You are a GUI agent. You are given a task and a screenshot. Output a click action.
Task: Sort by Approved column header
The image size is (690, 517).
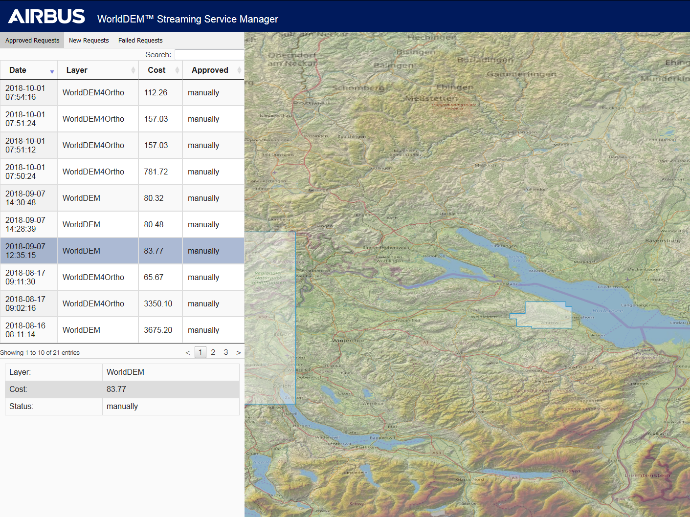[213, 70]
